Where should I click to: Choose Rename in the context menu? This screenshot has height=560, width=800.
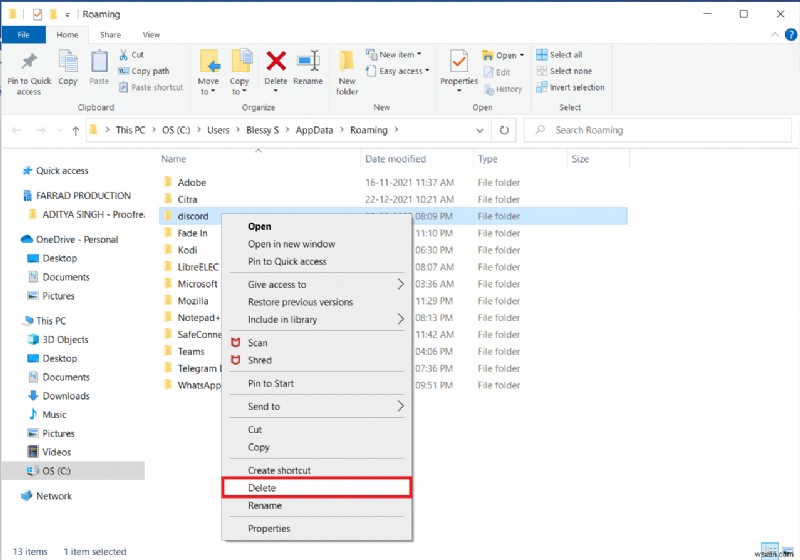point(316,505)
